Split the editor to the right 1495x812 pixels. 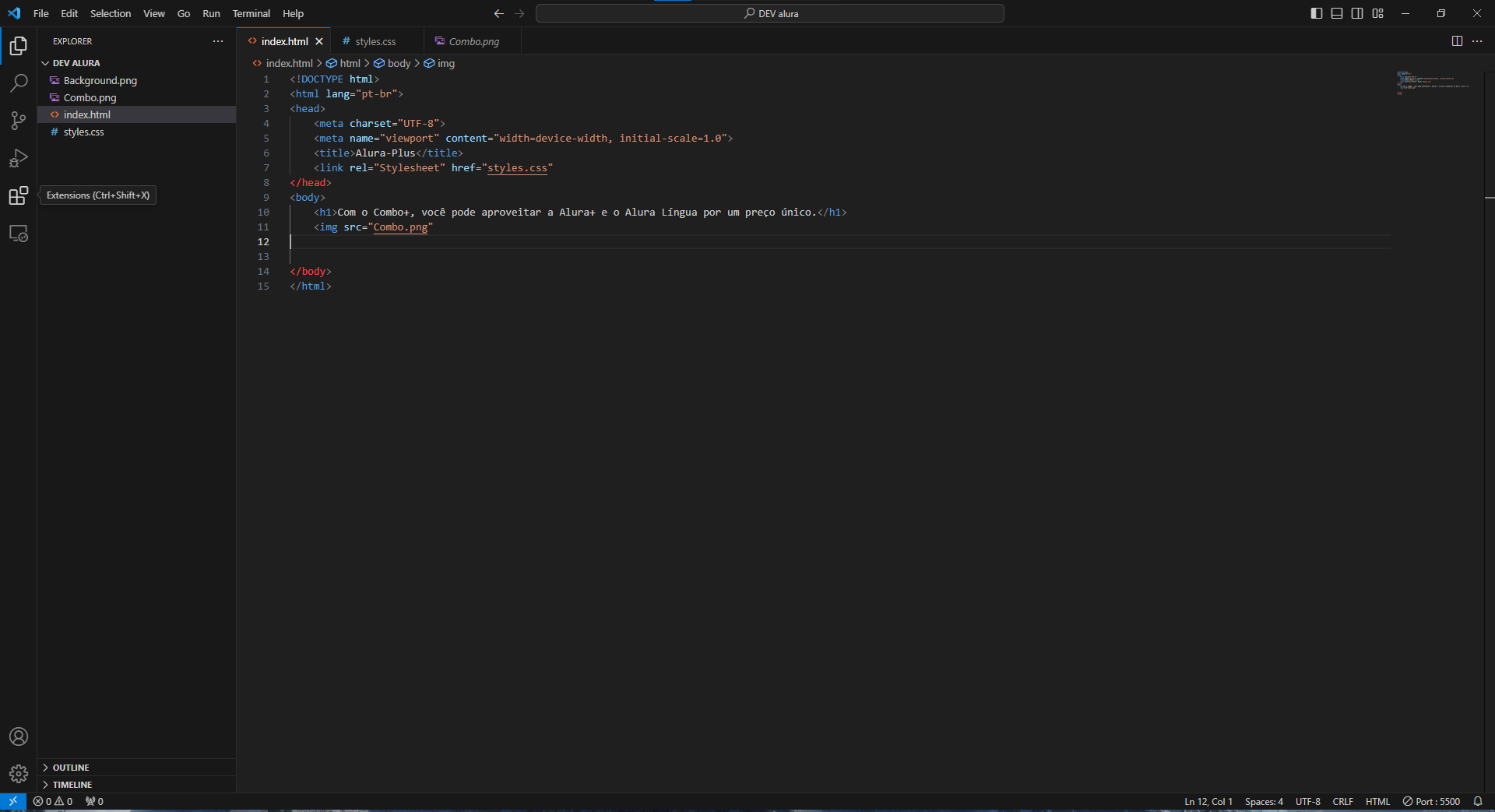coord(1457,41)
